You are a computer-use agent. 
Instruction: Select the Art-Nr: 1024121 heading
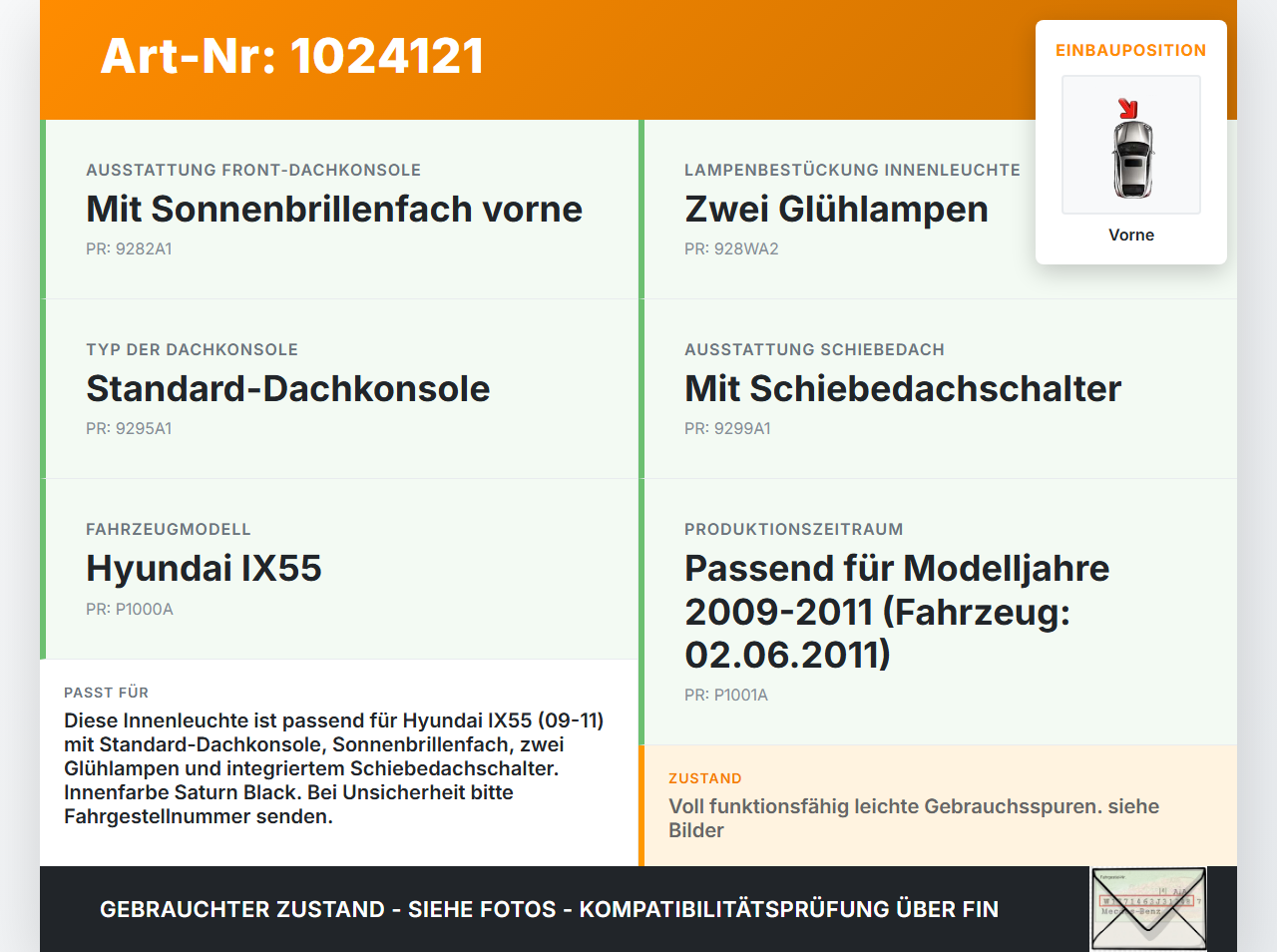pyautogui.click(x=292, y=56)
